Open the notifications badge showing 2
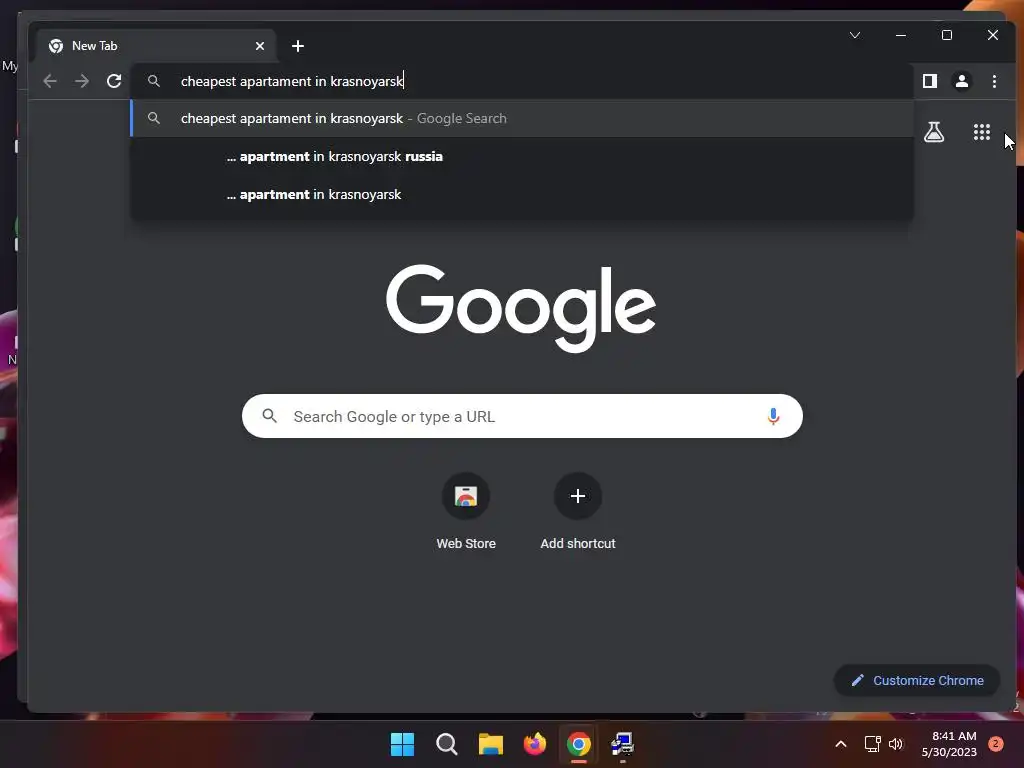 pyautogui.click(x=996, y=744)
